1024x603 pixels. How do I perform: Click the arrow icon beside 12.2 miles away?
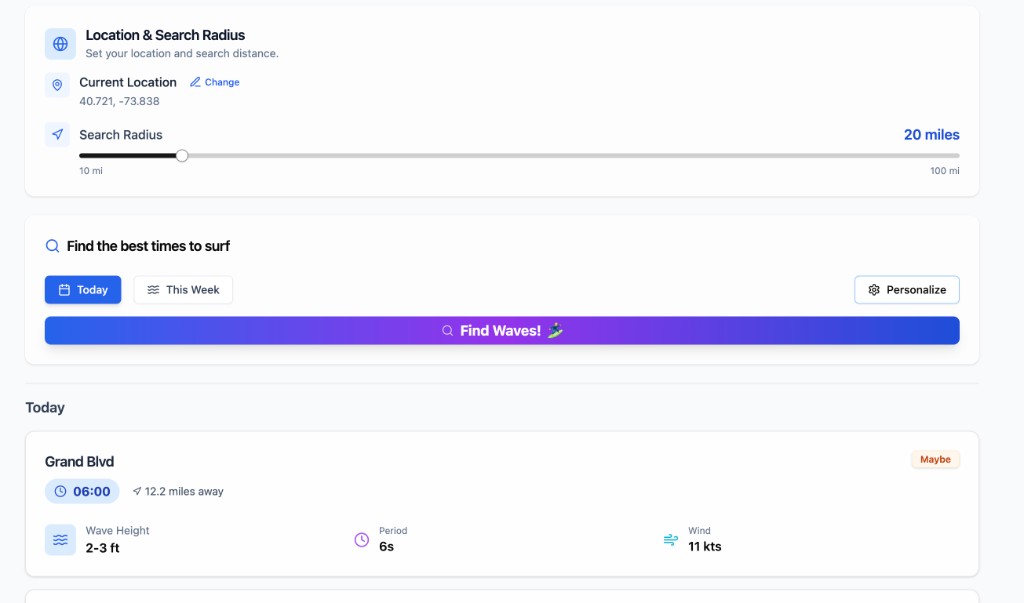click(x=137, y=492)
